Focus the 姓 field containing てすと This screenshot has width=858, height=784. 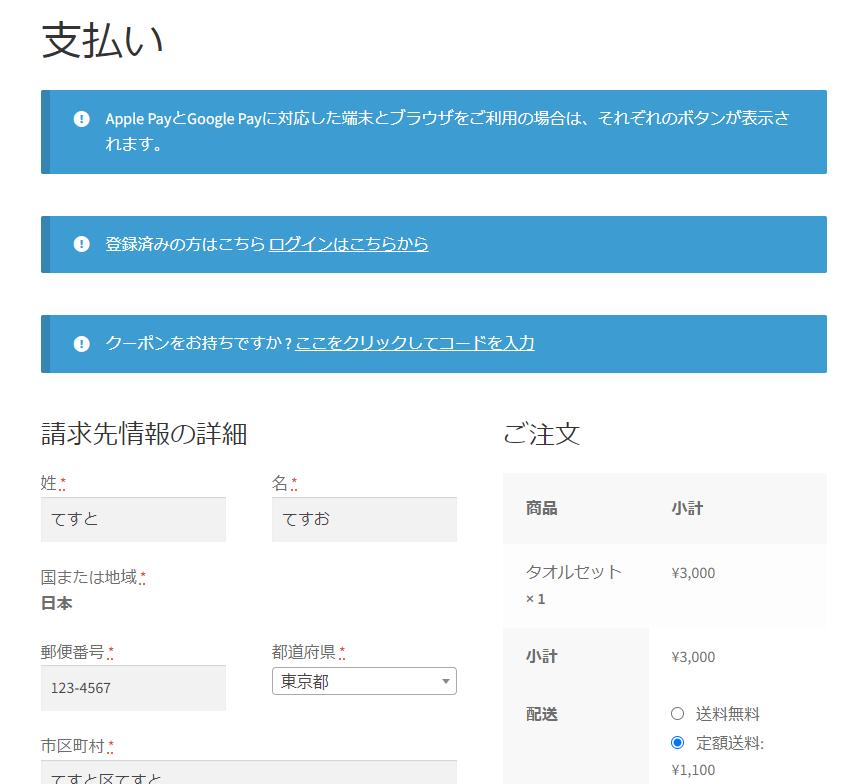coord(133,519)
